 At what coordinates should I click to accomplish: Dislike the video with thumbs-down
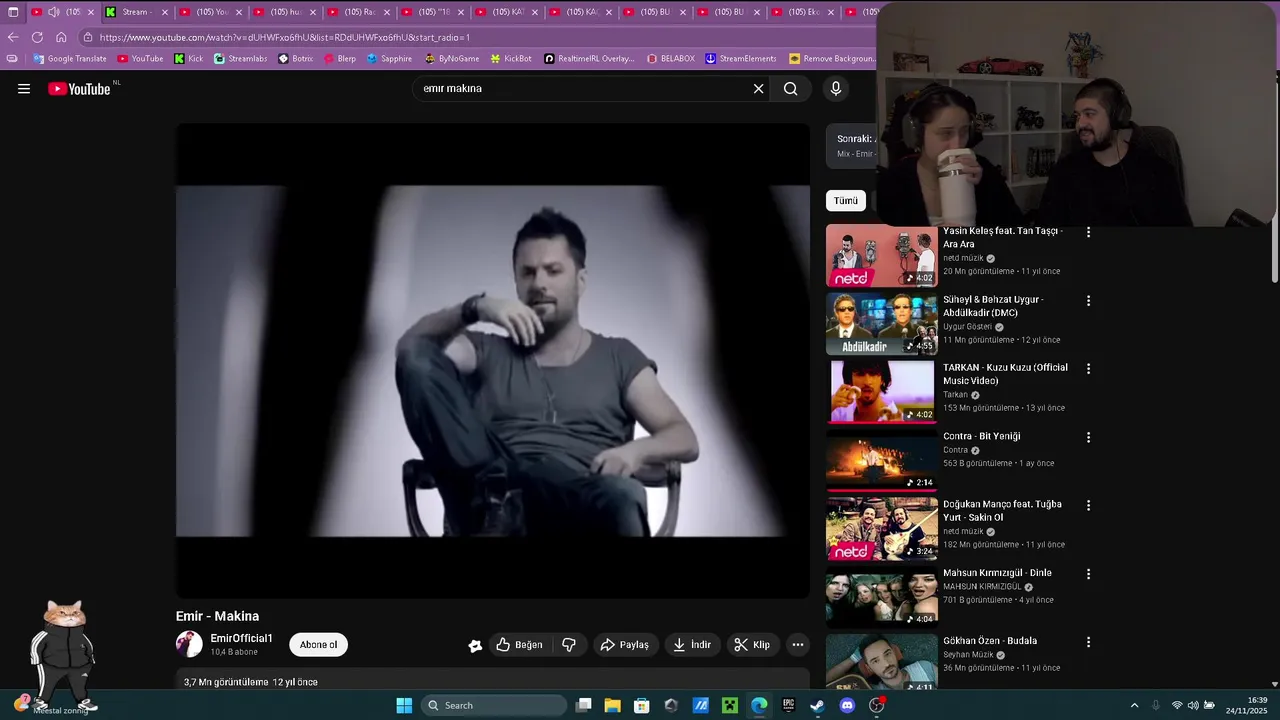point(569,645)
